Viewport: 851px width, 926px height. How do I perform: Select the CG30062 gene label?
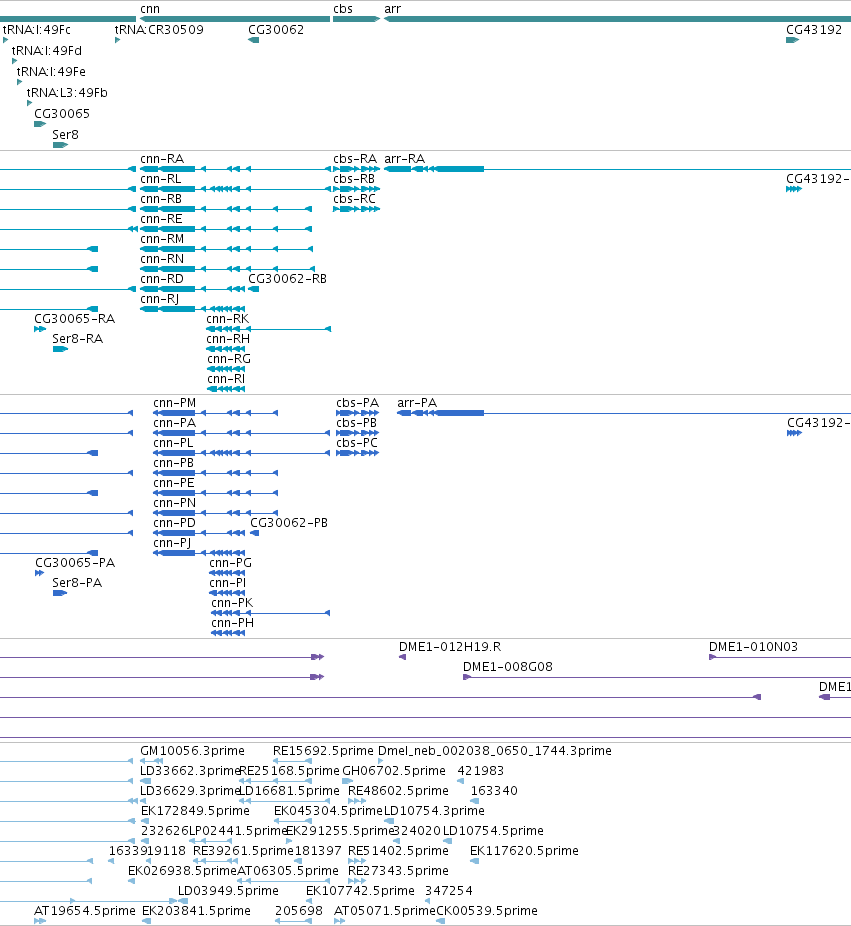(276, 30)
